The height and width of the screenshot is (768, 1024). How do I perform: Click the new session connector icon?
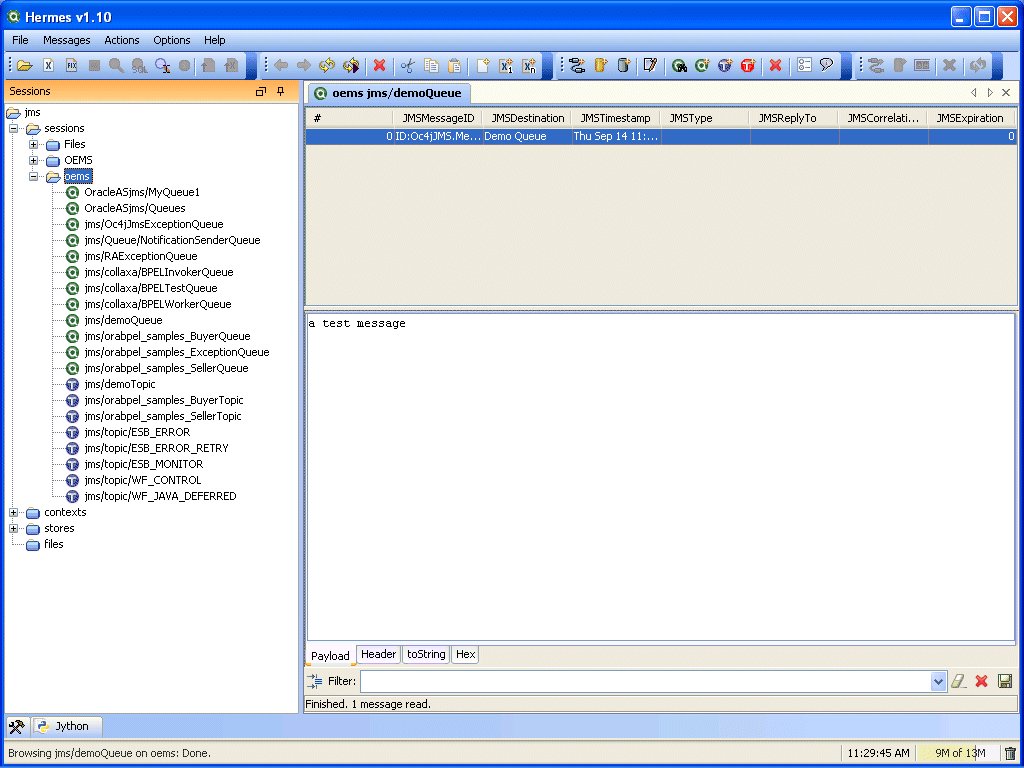[x=577, y=65]
